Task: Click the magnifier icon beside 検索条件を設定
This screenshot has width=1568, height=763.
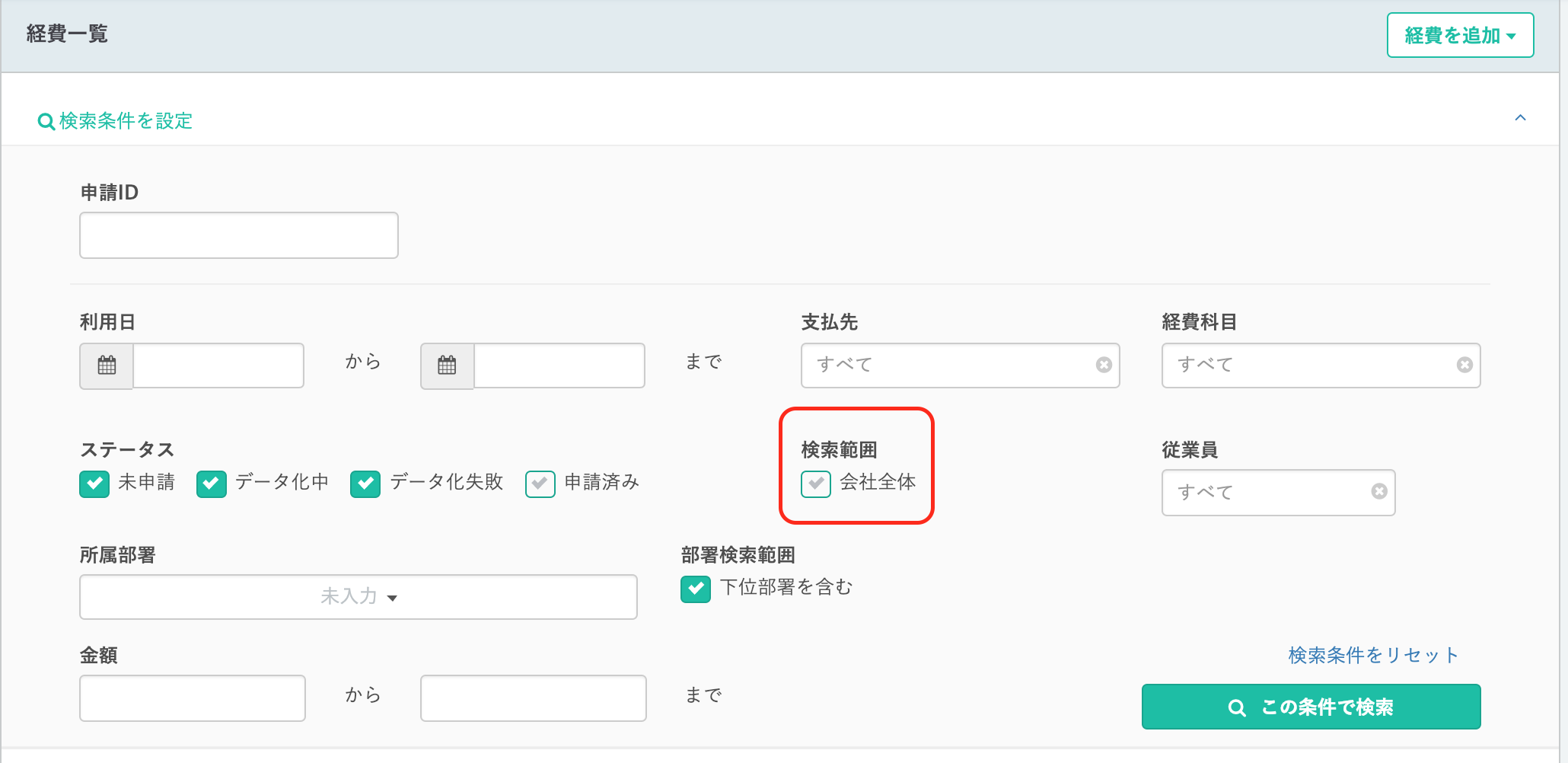Action: pyautogui.click(x=46, y=122)
